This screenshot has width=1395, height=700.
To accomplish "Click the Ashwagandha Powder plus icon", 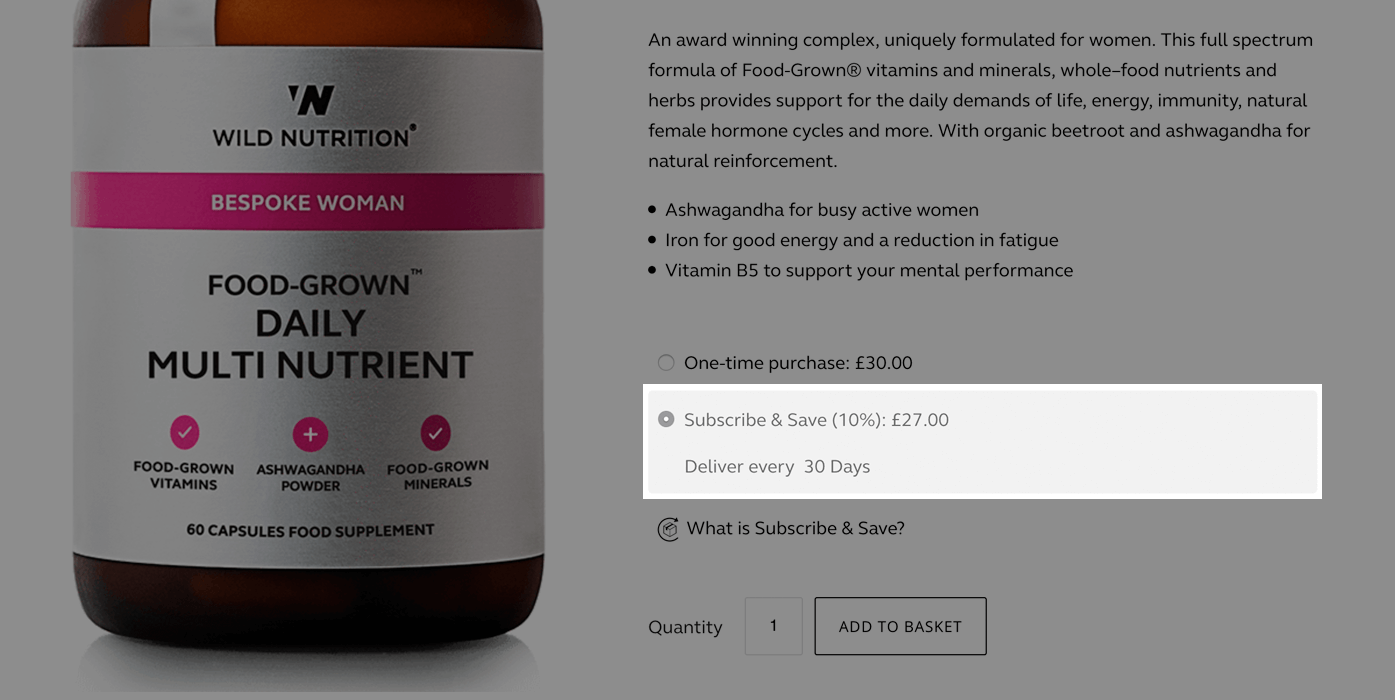I will 310,435.
